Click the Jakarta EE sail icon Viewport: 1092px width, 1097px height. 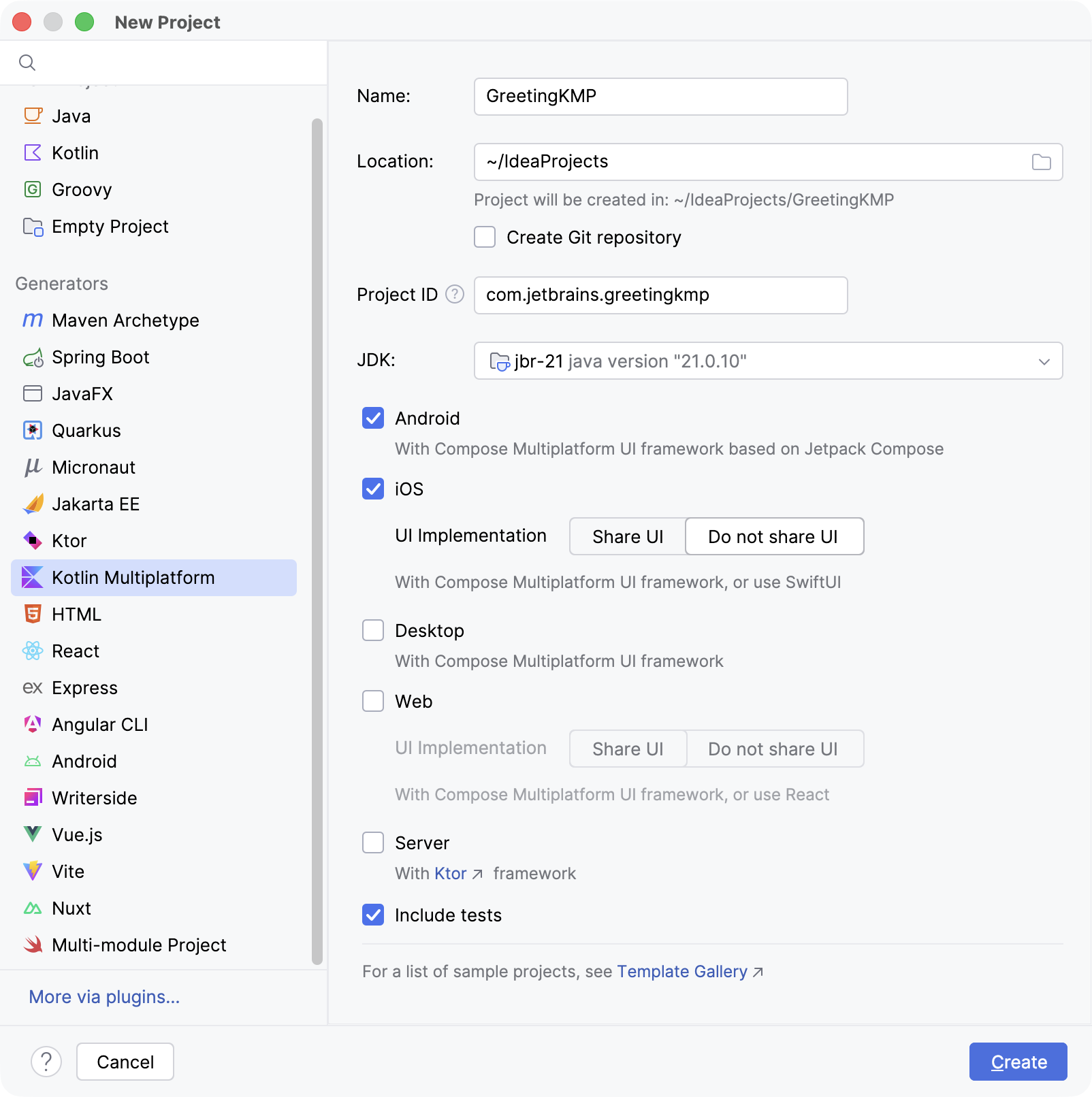coord(33,504)
